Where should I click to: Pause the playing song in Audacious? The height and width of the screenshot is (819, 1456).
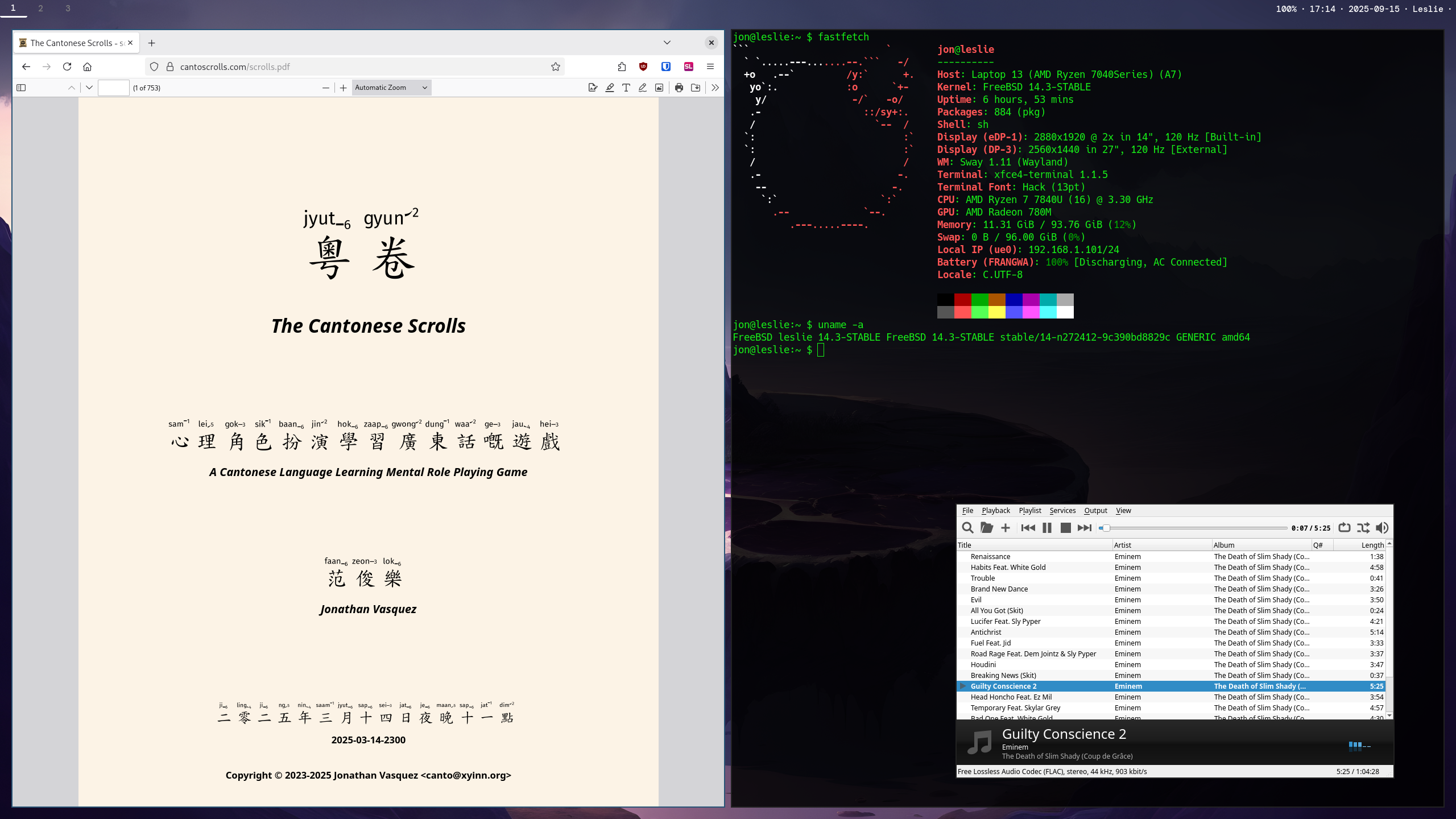1046,528
